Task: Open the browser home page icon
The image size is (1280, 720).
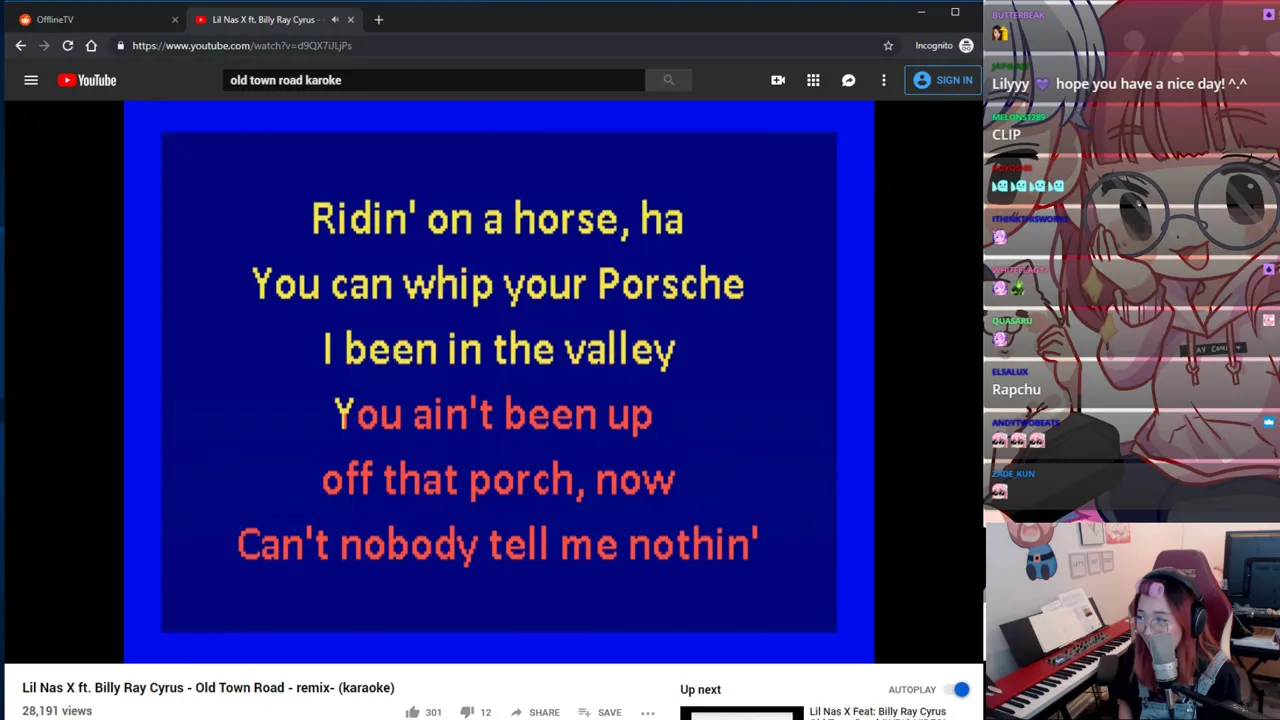Action: [x=91, y=45]
